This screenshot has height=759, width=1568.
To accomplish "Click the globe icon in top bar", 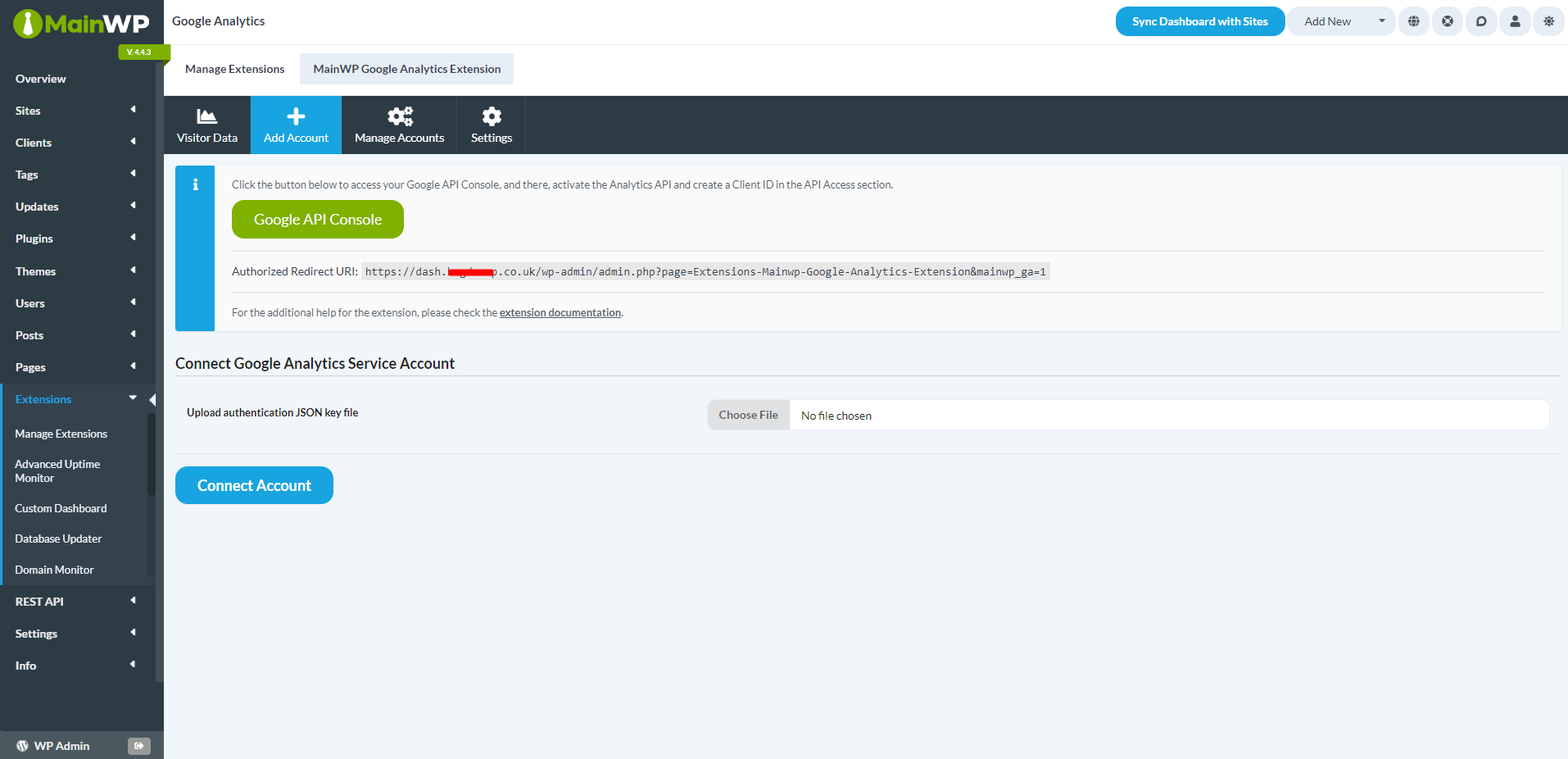I will coord(1414,21).
